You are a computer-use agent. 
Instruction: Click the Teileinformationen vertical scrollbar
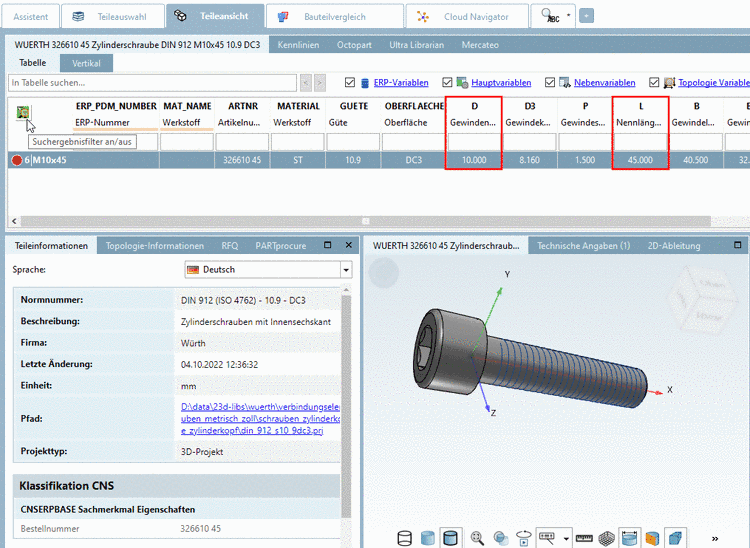[346, 404]
